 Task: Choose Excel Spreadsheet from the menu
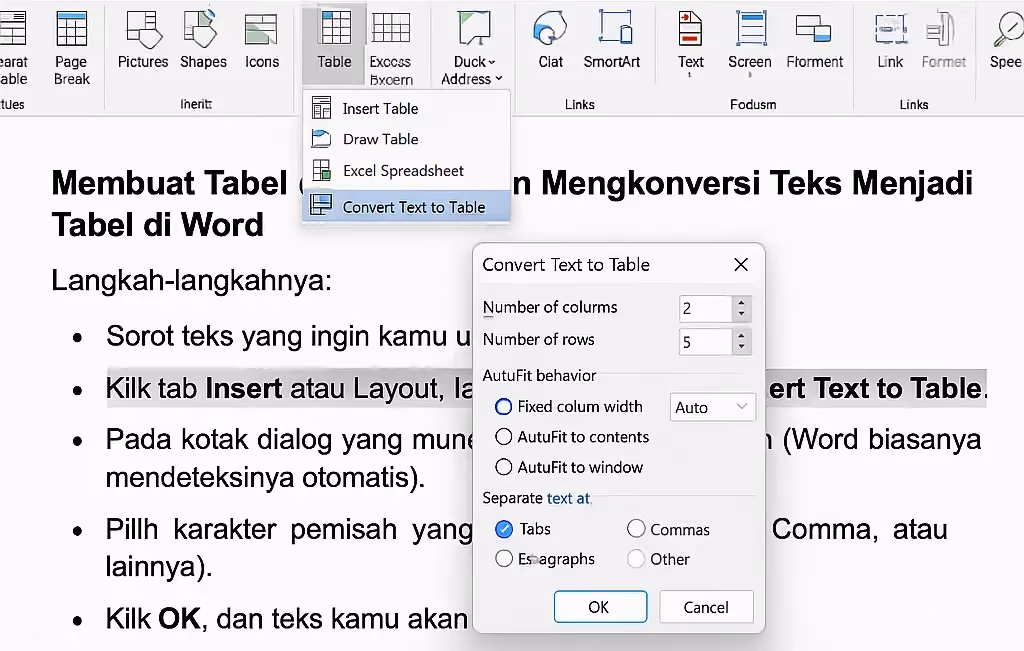(405, 171)
